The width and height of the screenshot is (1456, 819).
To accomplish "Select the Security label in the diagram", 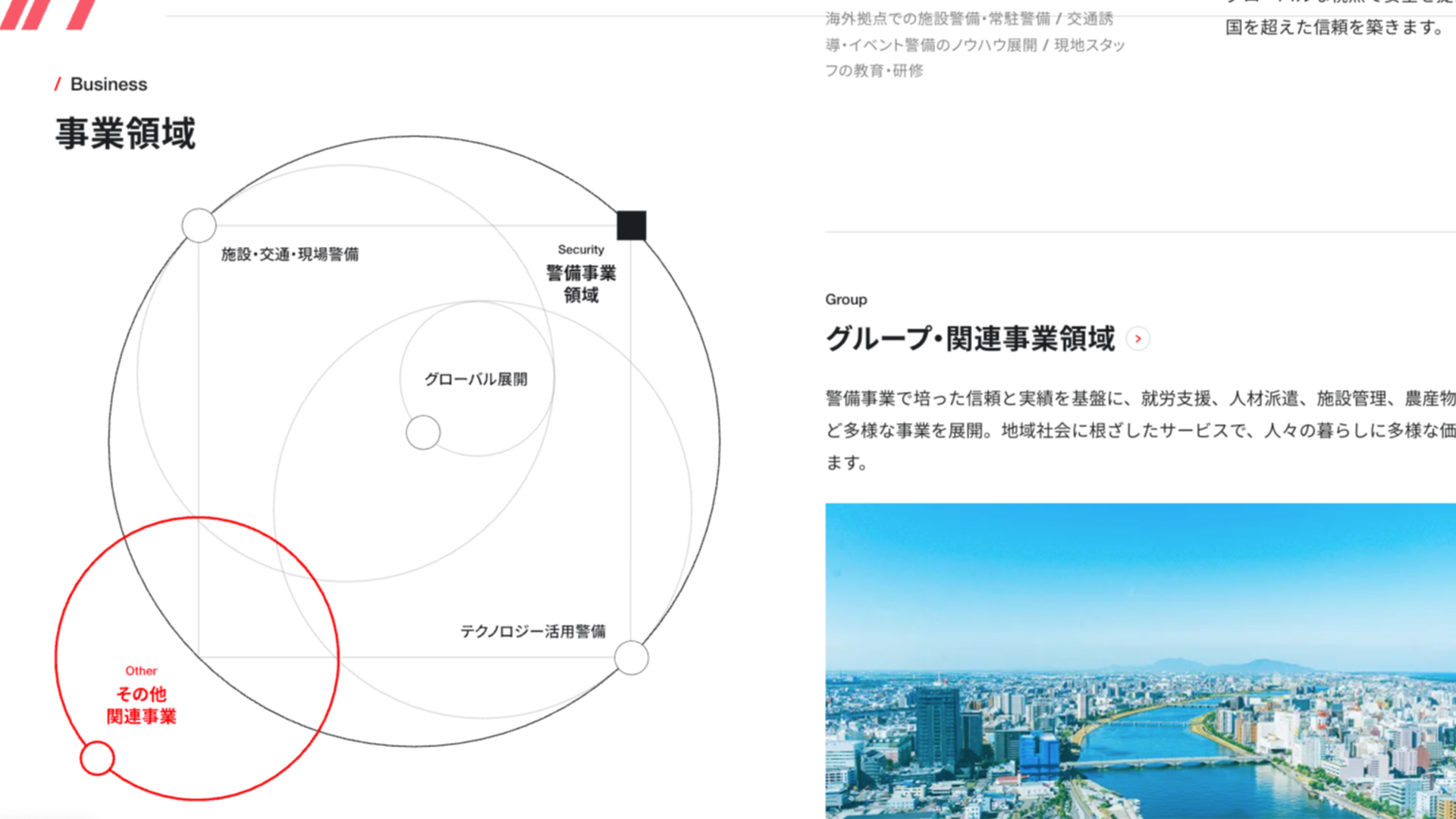I will click(580, 249).
